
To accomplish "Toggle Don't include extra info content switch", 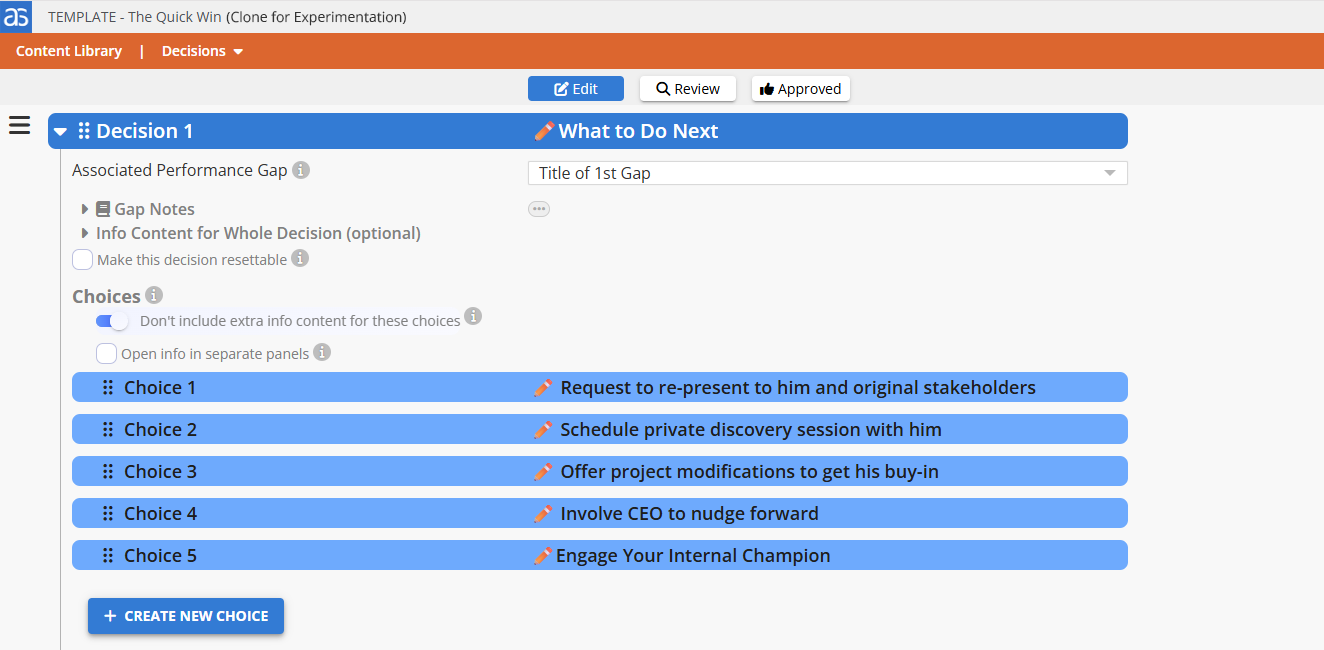I will pos(112,321).
